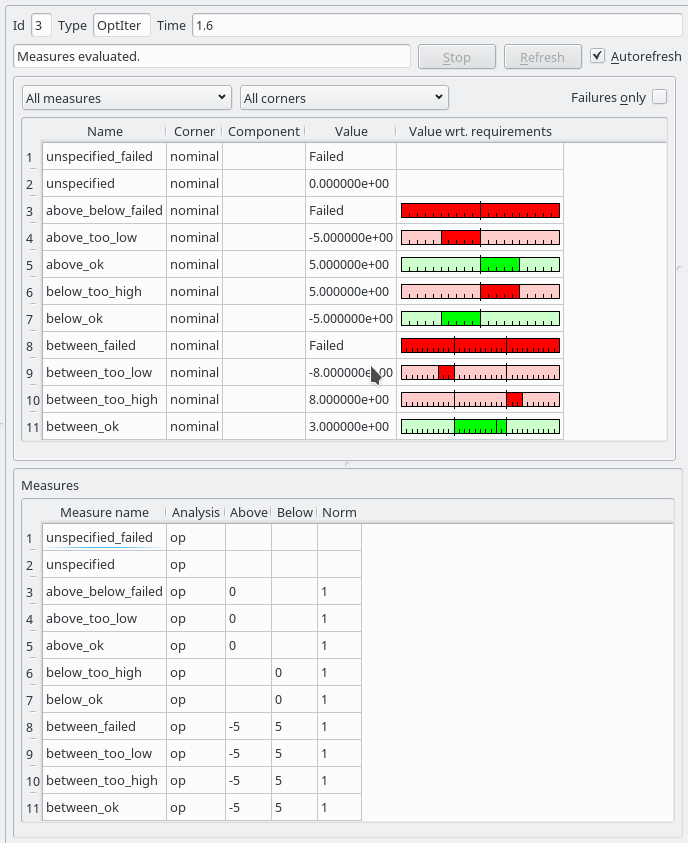The width and height of the screenshot is (688, 843).
Task: Click the Time field showing 1.6
Action: [x=436, y=25]
